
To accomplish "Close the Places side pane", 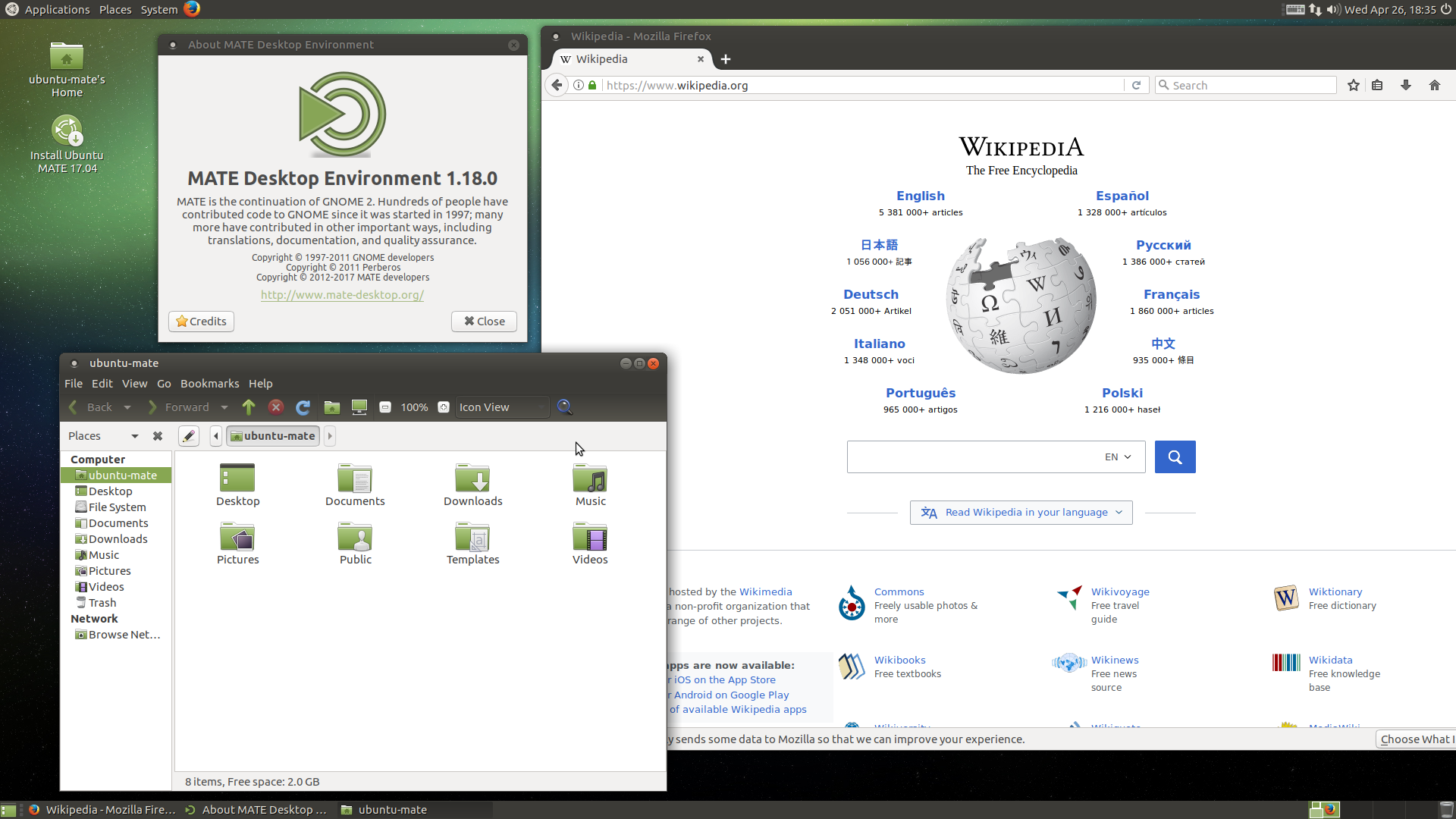I will coord(158,436).
